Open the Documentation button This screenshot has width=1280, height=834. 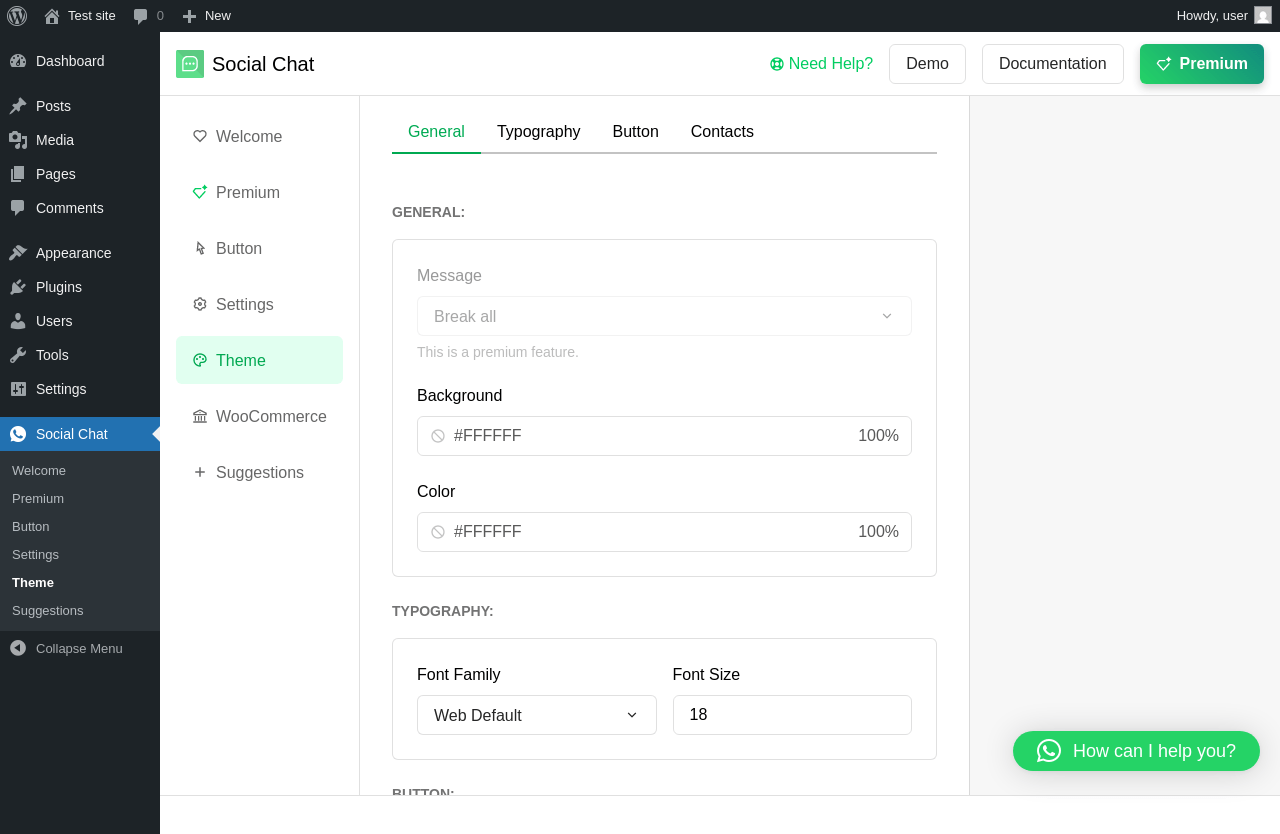pos(1052,64)
